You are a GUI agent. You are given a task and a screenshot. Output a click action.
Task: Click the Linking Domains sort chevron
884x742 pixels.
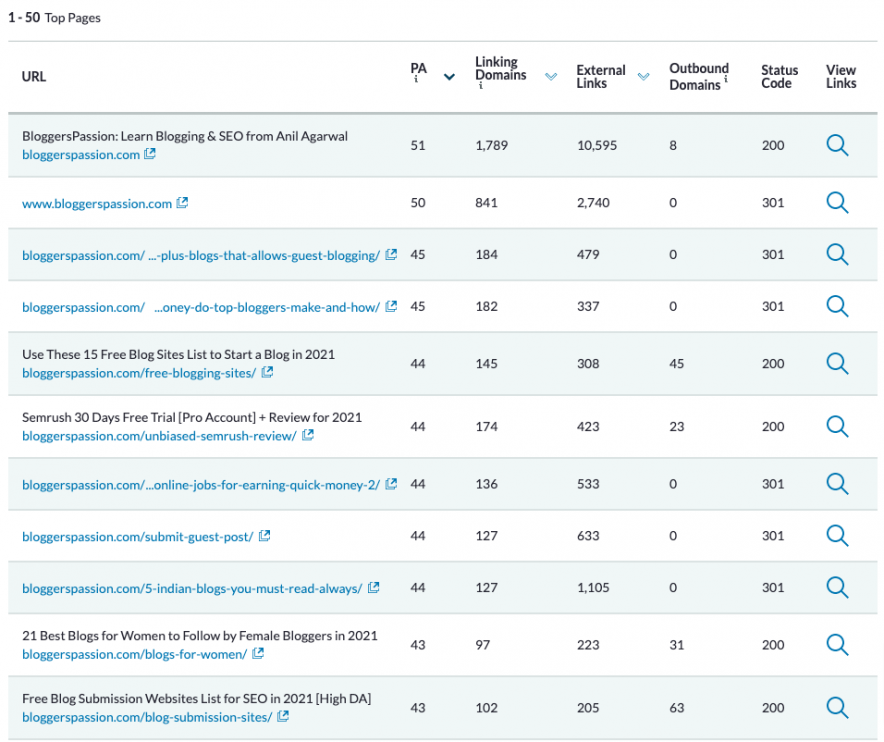[551, 76]
